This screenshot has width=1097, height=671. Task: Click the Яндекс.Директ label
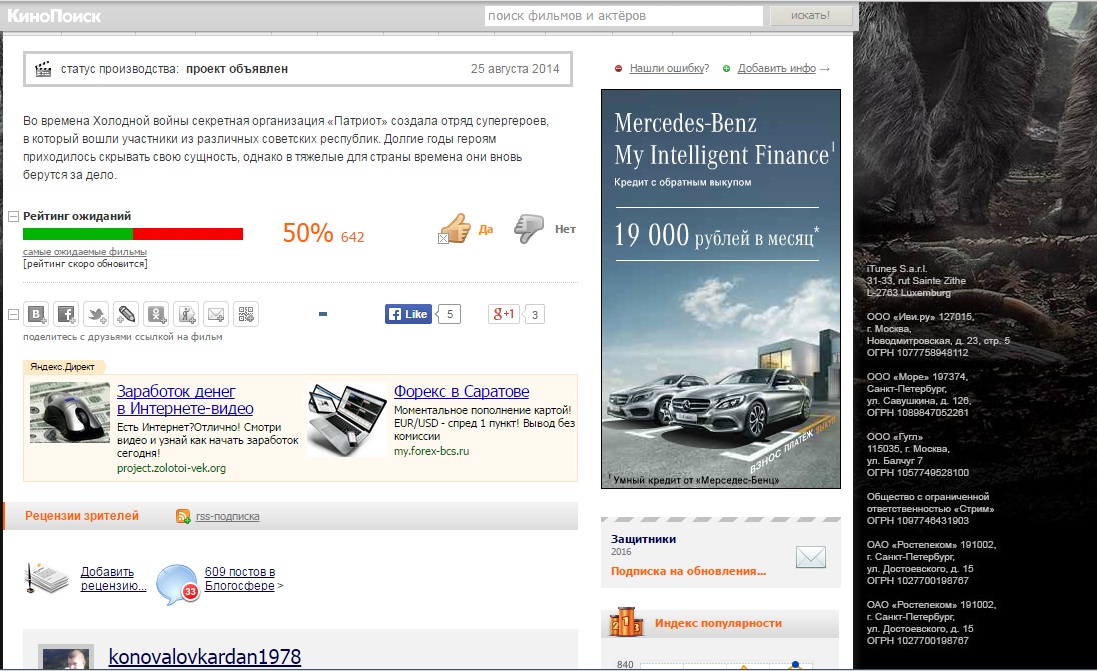pos(62,367)
